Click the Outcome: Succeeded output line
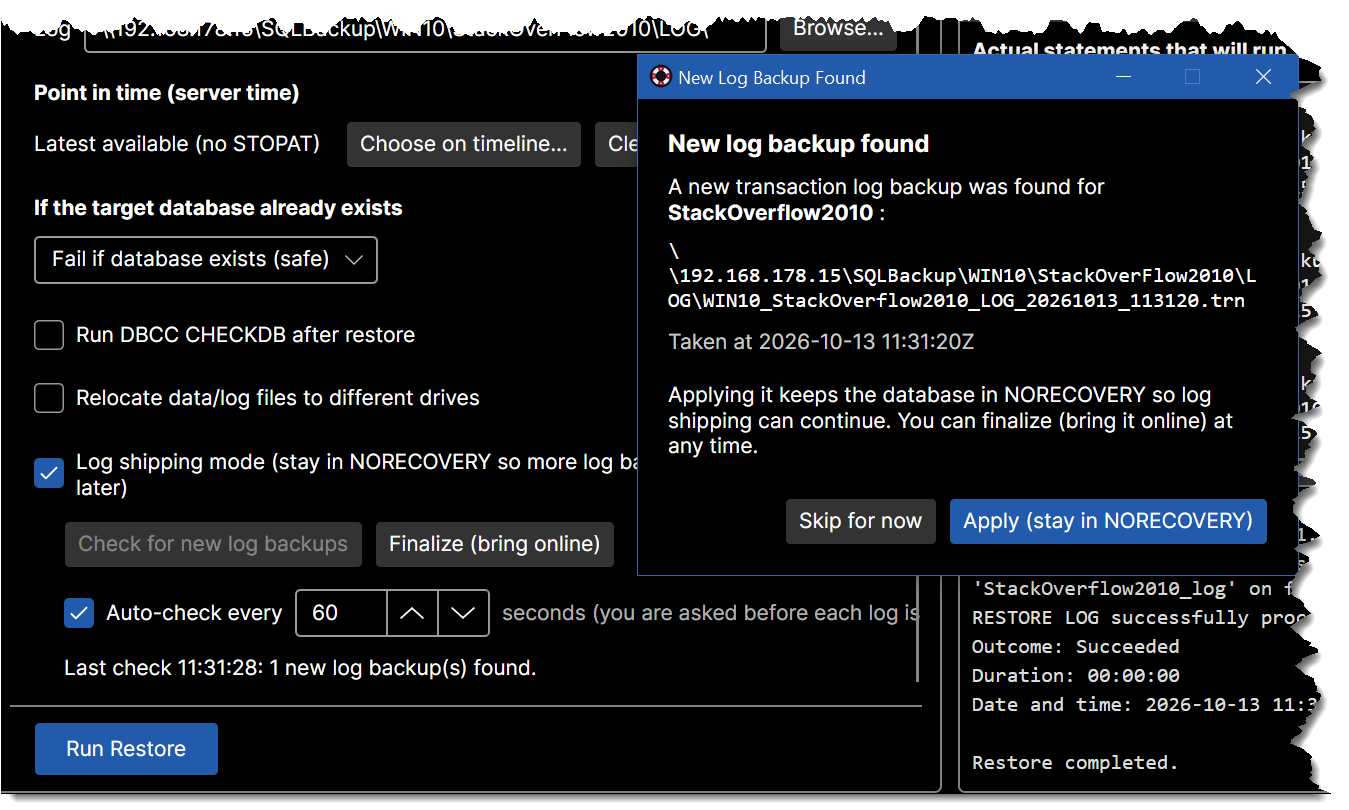Image resolution: width=1349 pixels, height=810 pixels. point(1075,646)
